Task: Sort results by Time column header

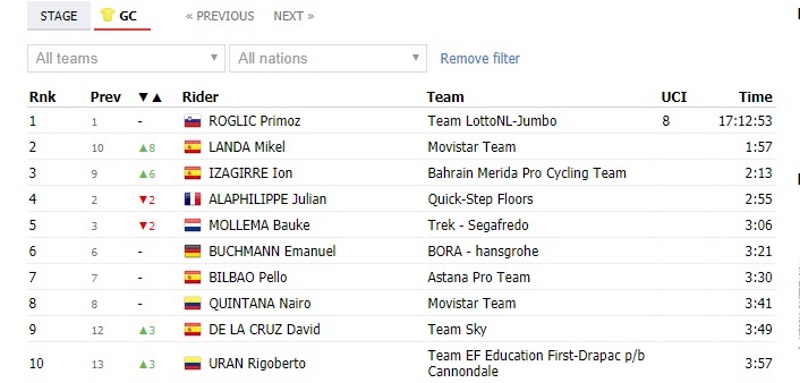Action: click(x=756, y=97)
